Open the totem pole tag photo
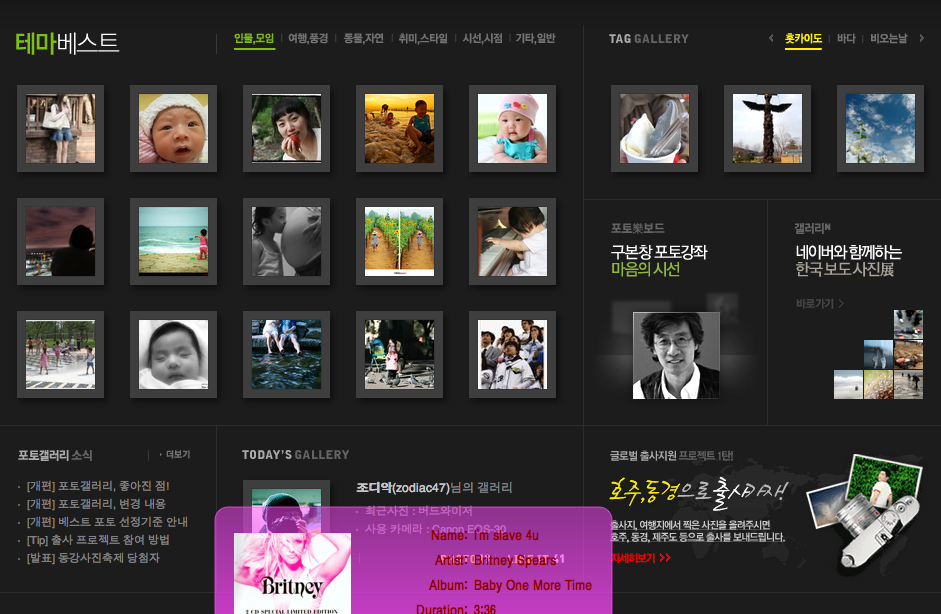941x614 pixels. pos(767,128)
